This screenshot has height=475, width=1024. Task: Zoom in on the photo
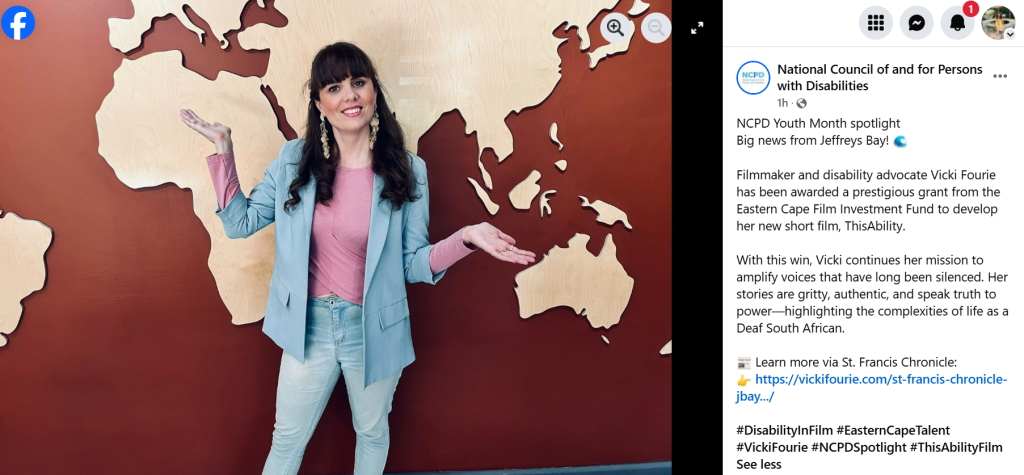[x=615, y=27]
